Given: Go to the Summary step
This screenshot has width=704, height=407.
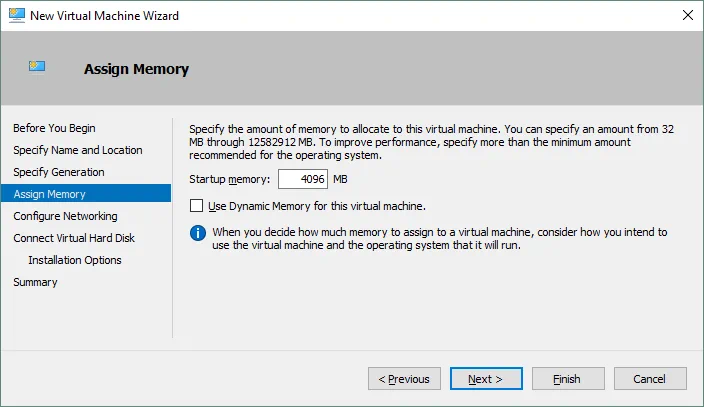Looking at the screenshot, I should pyautogui.click(x=35, y=282).
